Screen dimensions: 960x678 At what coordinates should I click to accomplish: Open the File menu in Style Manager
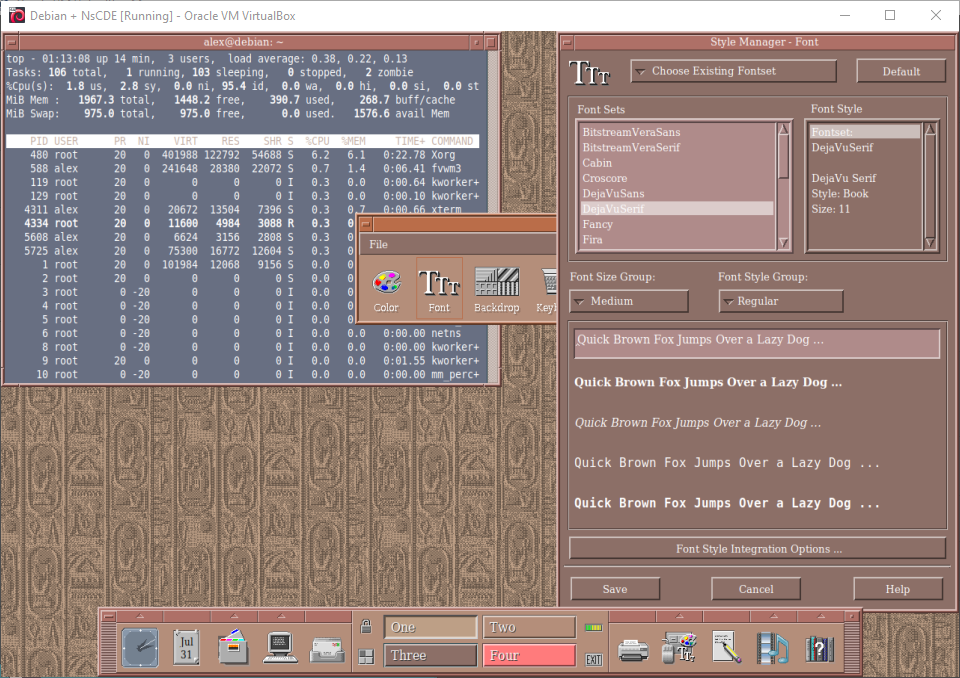point(378,244)
